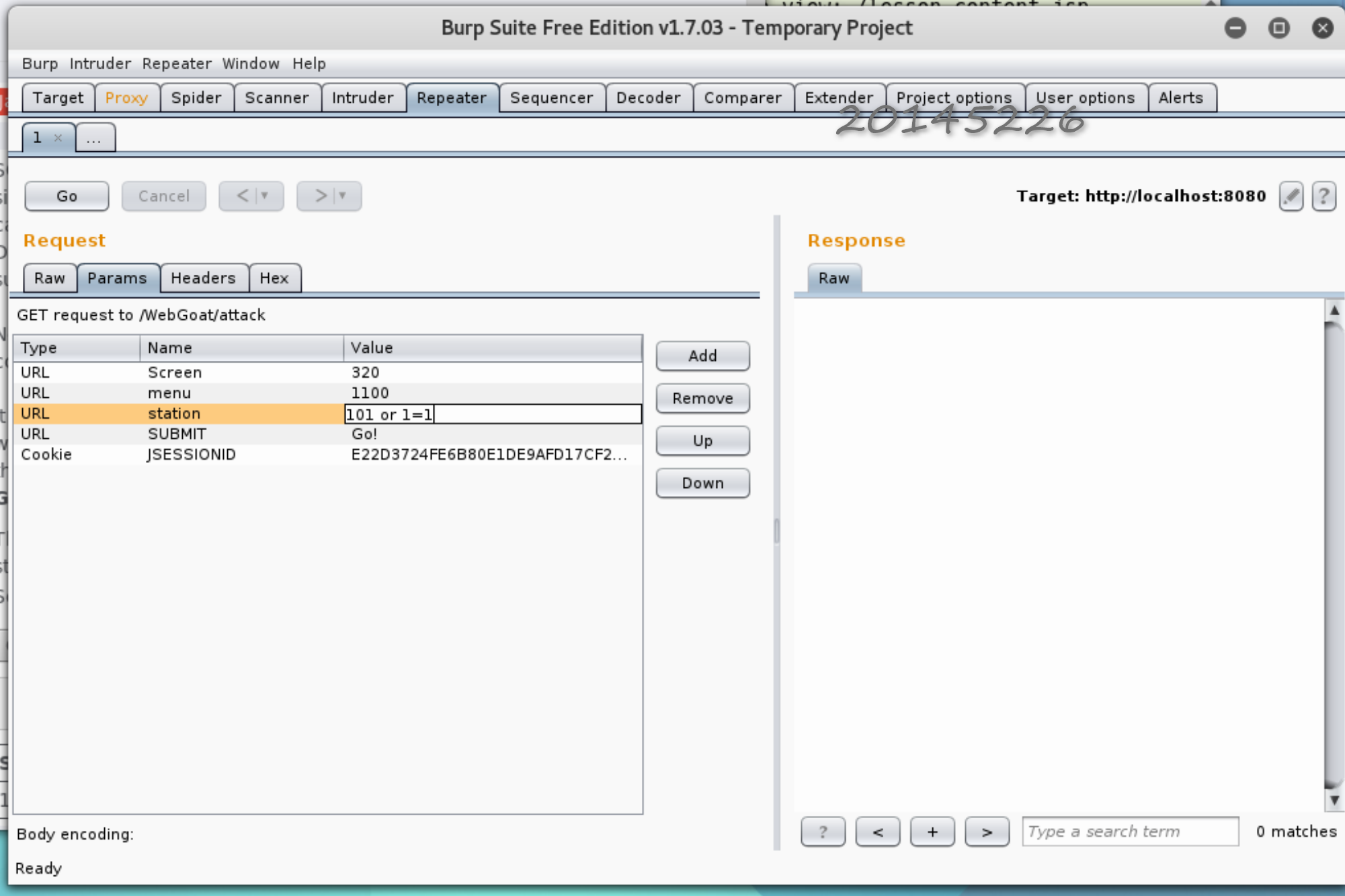Go to next search match '>'
The height and width of the screenshot is (896, 1345).
click(986, 831)
